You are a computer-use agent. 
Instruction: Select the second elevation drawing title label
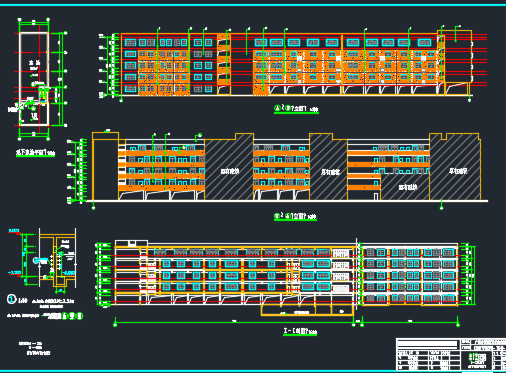coord(295,216)
